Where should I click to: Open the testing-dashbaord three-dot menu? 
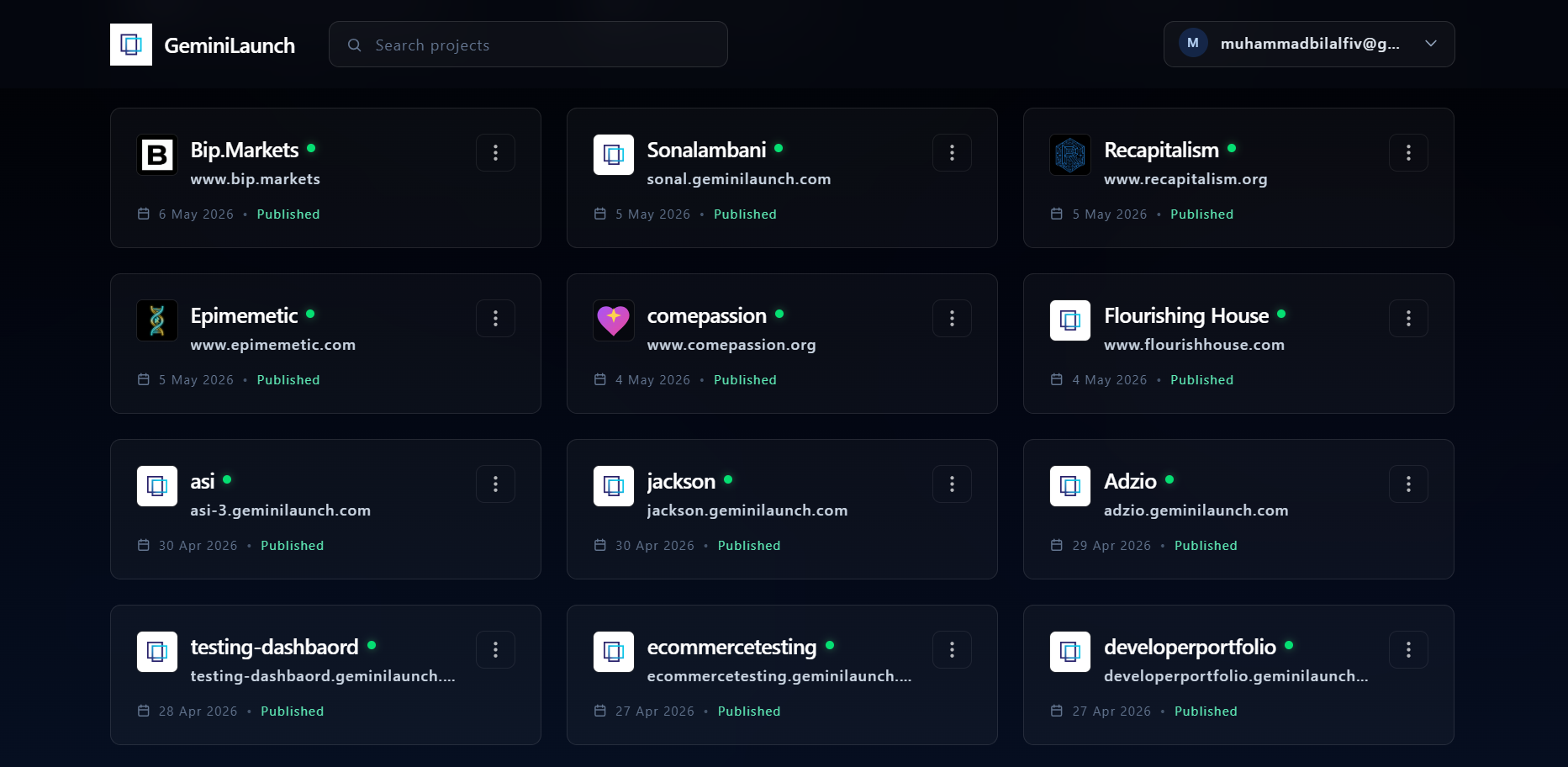(495, 649)
